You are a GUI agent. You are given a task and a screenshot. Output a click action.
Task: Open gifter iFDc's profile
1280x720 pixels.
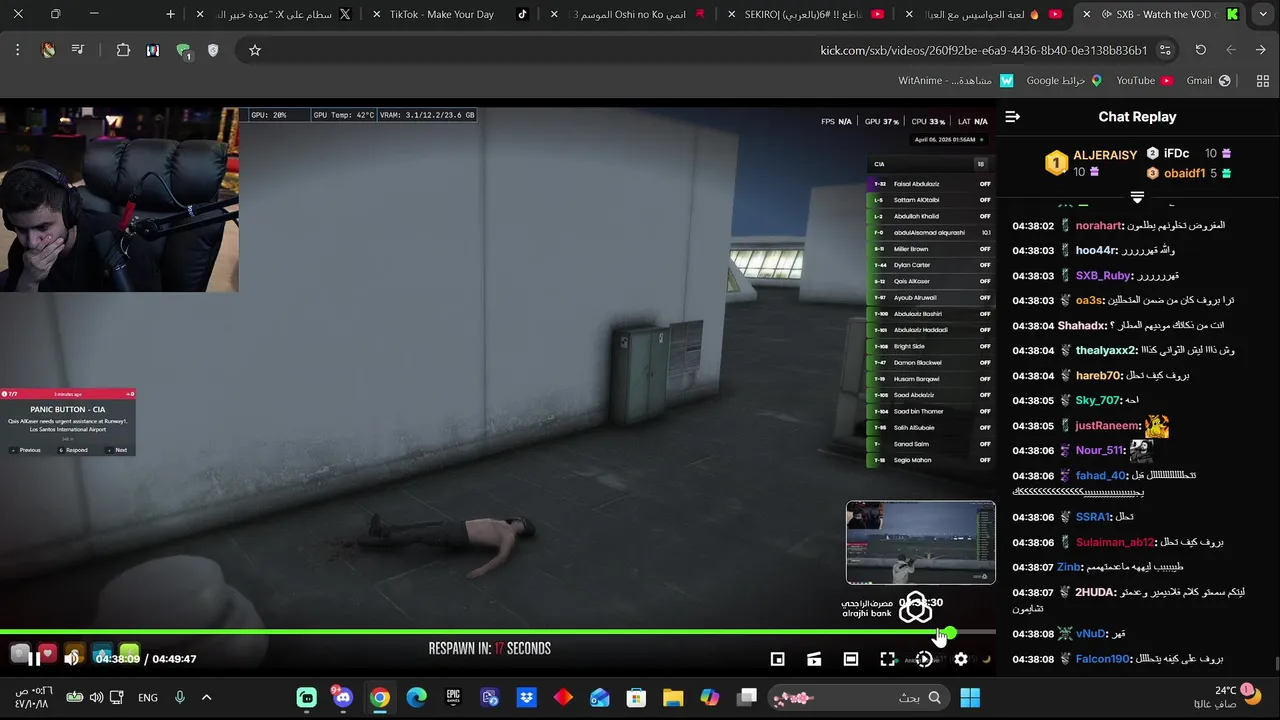click(1176, 153)
